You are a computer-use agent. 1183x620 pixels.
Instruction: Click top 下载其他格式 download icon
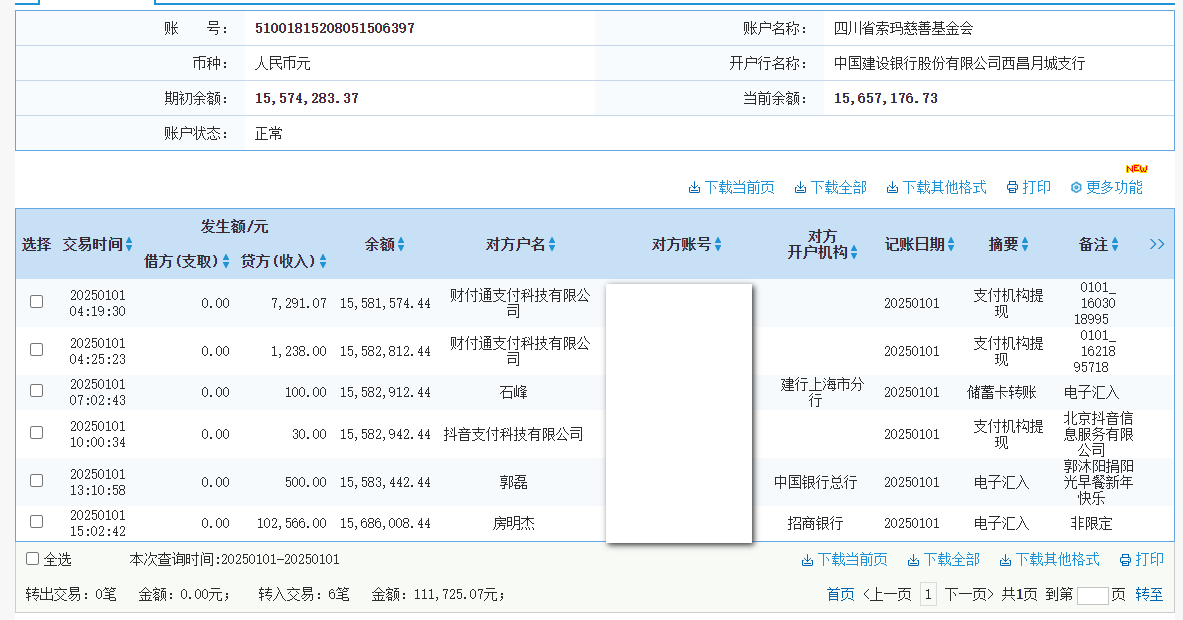coord(892,188)
